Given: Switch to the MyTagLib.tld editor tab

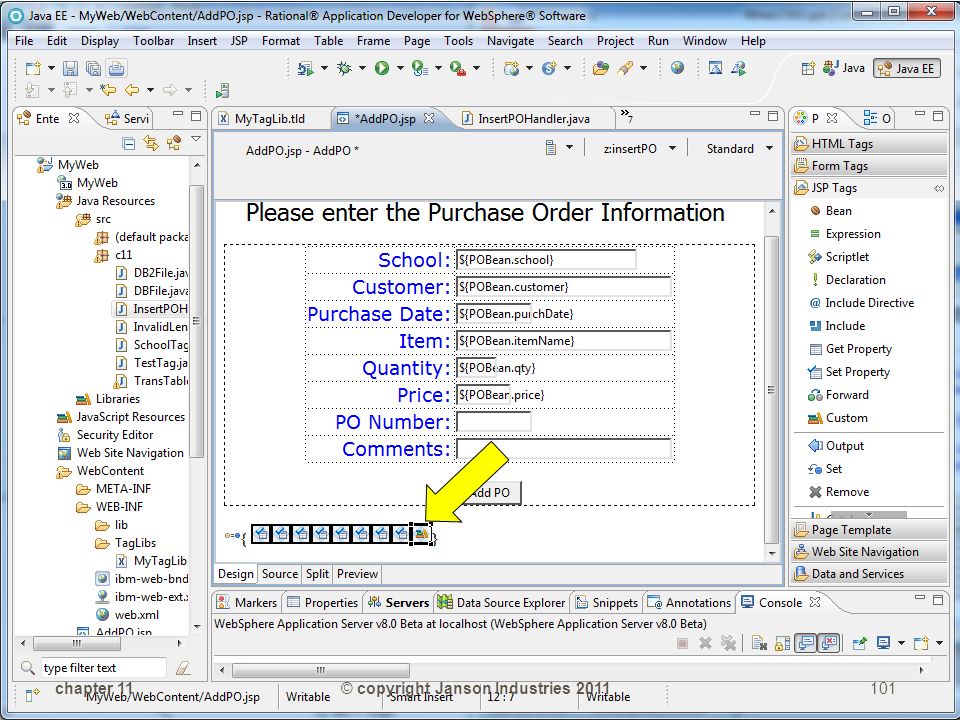Looking at the screenshot, I should (269, 119).
